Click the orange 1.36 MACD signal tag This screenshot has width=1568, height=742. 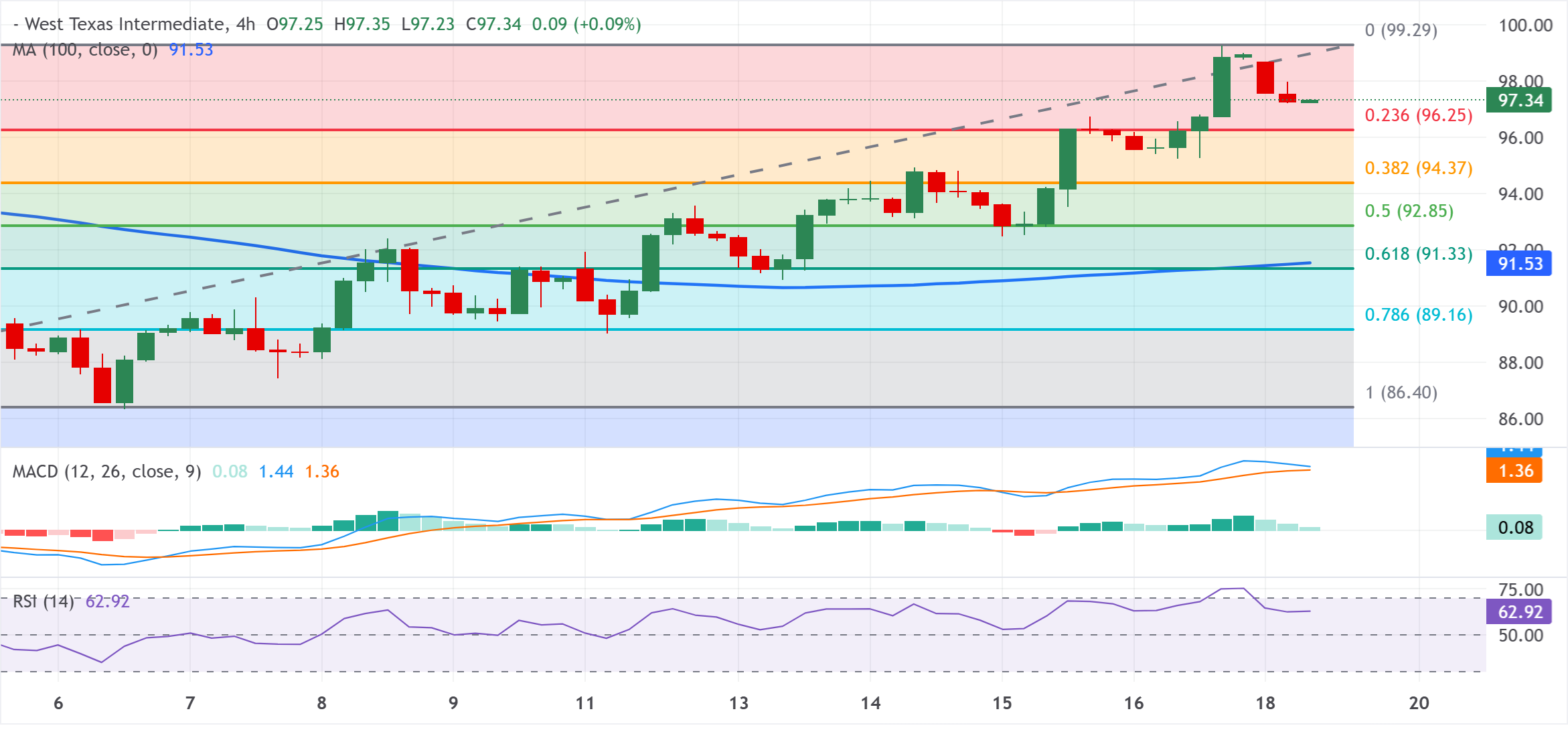(x=1514, y=471)
